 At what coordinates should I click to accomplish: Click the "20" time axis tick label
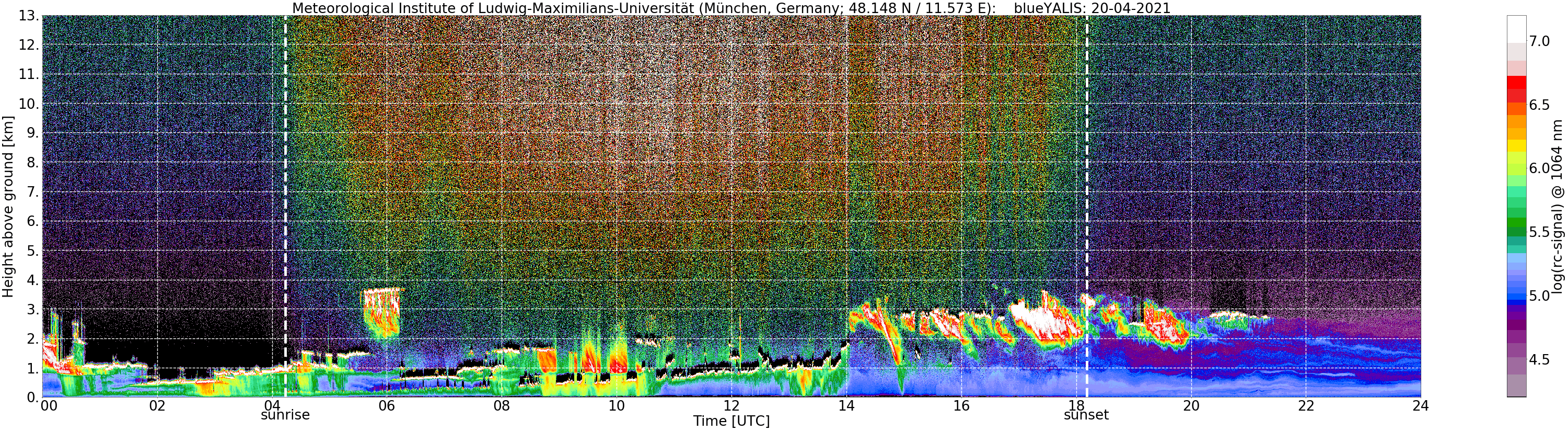coord(1191,406)
